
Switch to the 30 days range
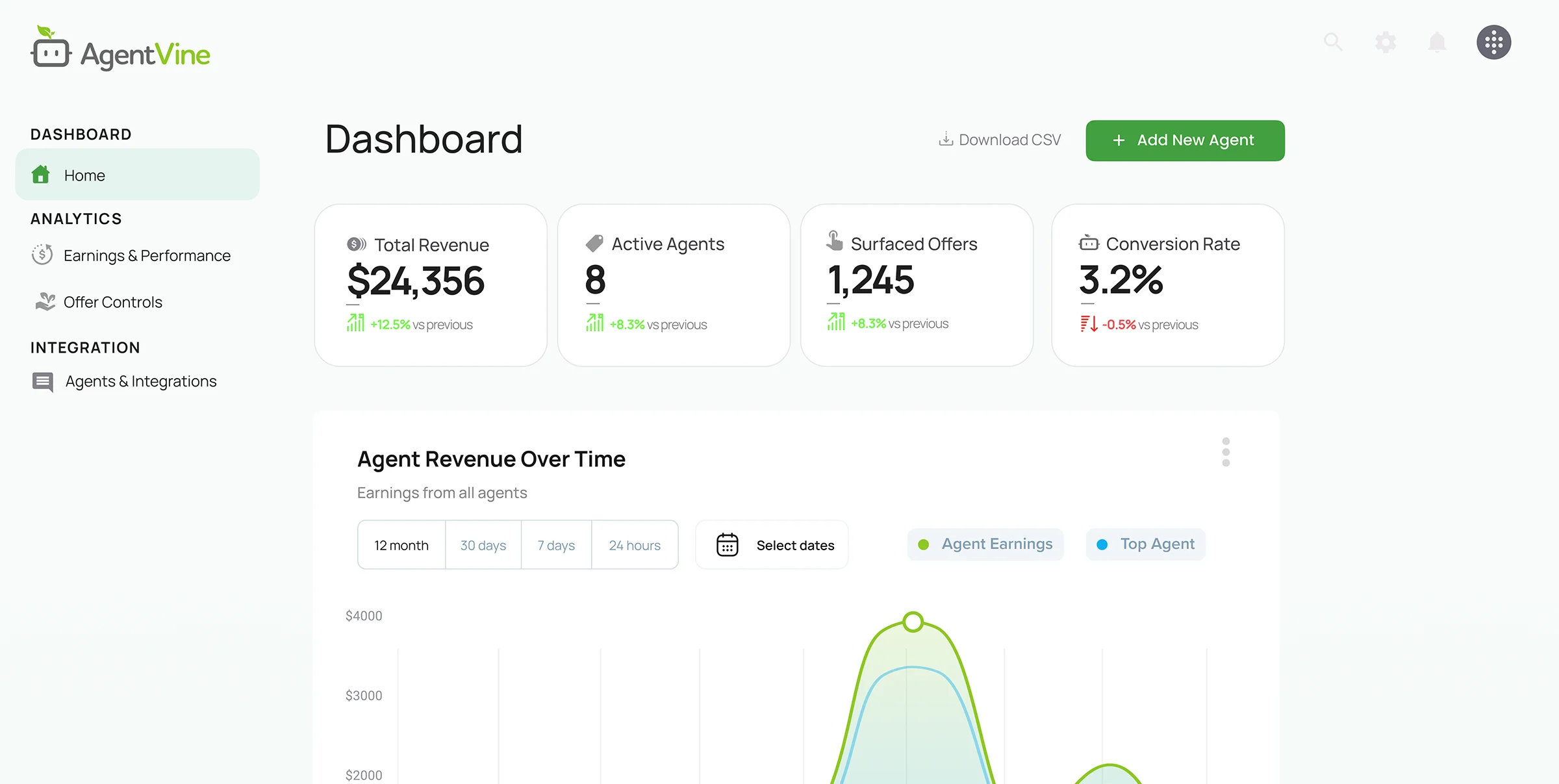(483, 544)
